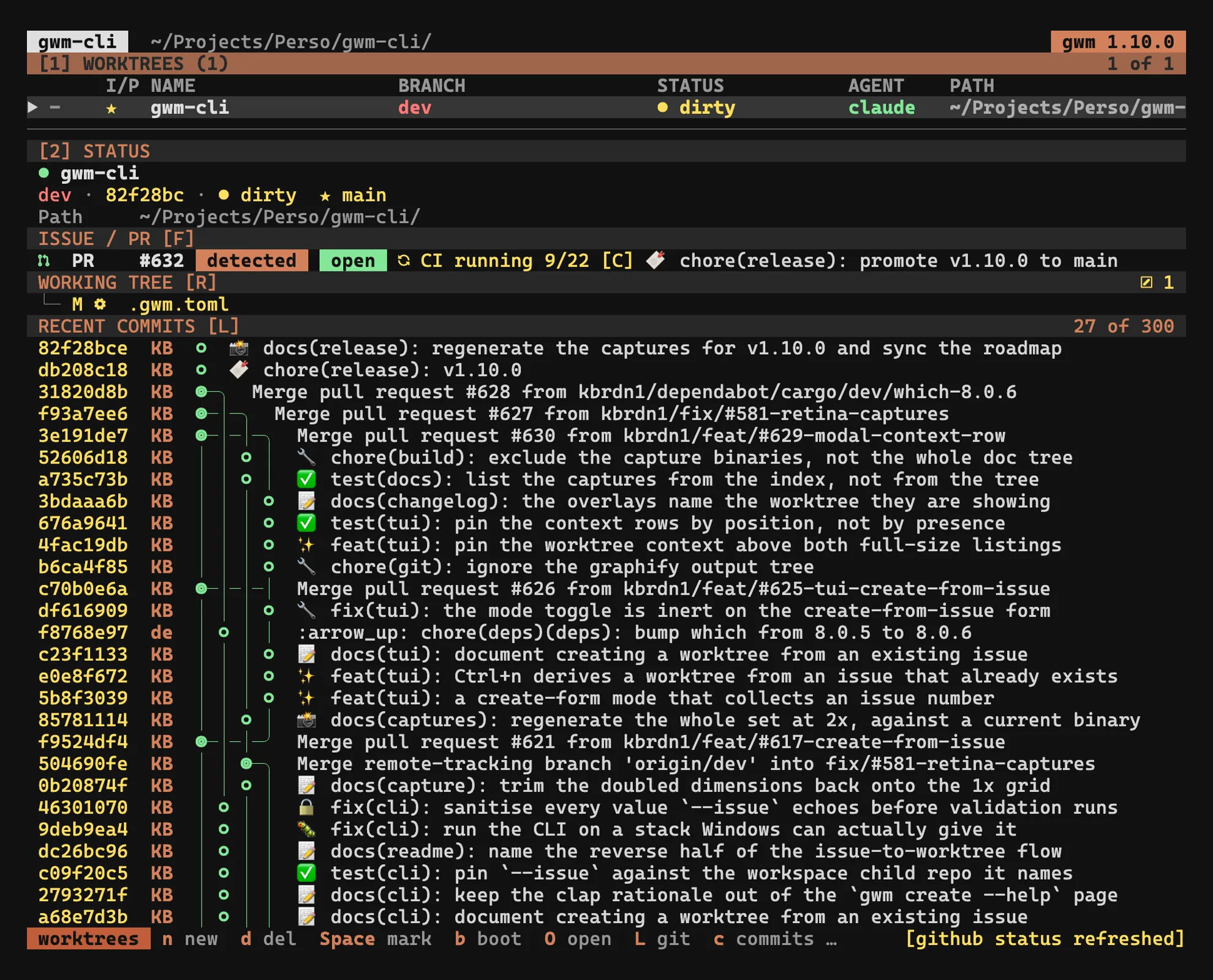Click the red dev branch name in worktree row
Image resolution: width=1213 pixels, height=980 pixels.
[415, 108]
